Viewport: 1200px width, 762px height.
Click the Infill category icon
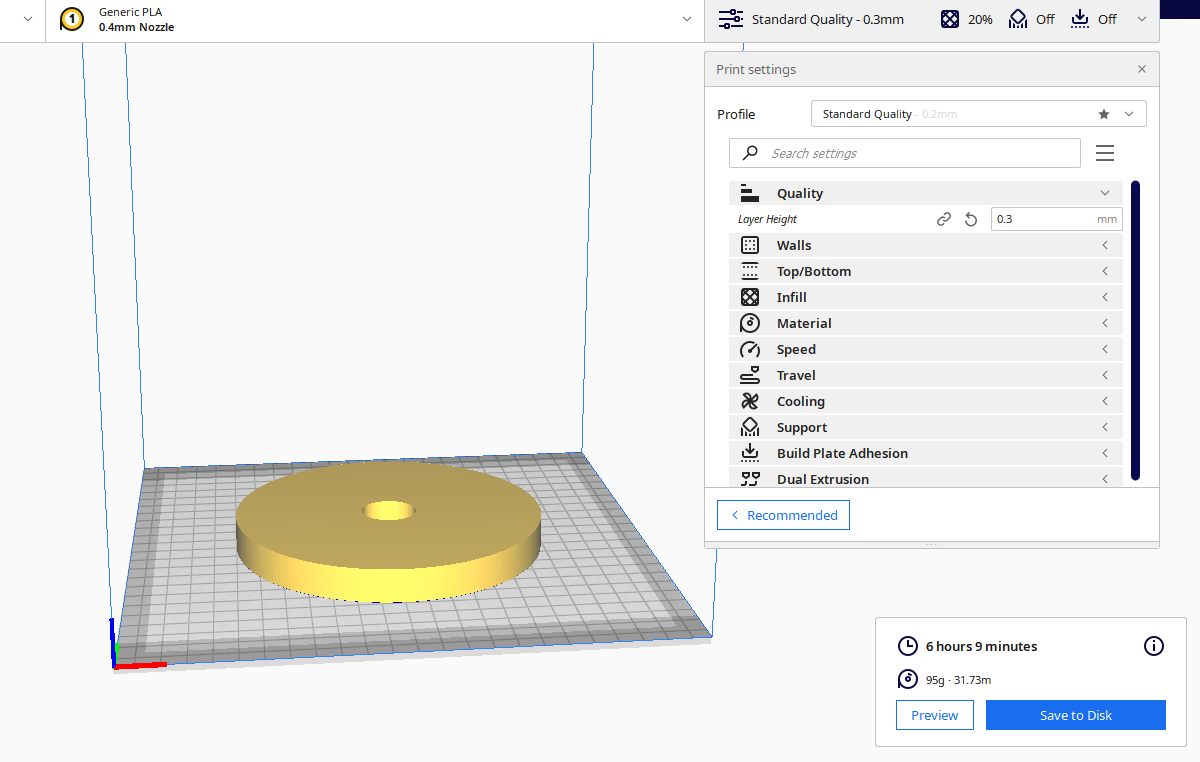[750, 297]
